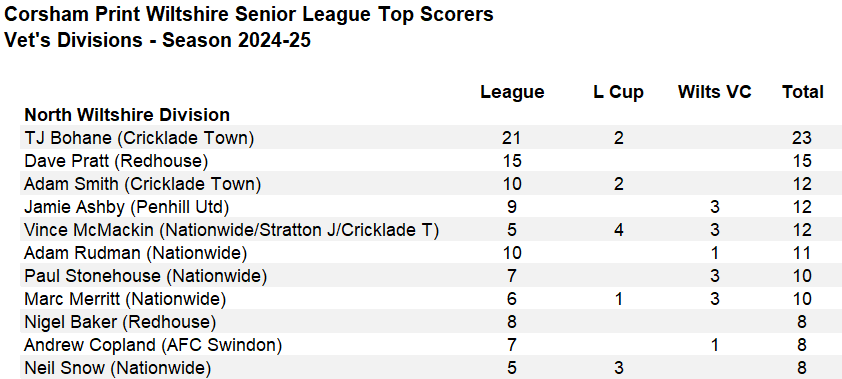Image resolution: width=842 pixels, height=379 pixels.
Task: Select the TJ Bohane (Cricklade Town) row
Action: coord(431,138)
